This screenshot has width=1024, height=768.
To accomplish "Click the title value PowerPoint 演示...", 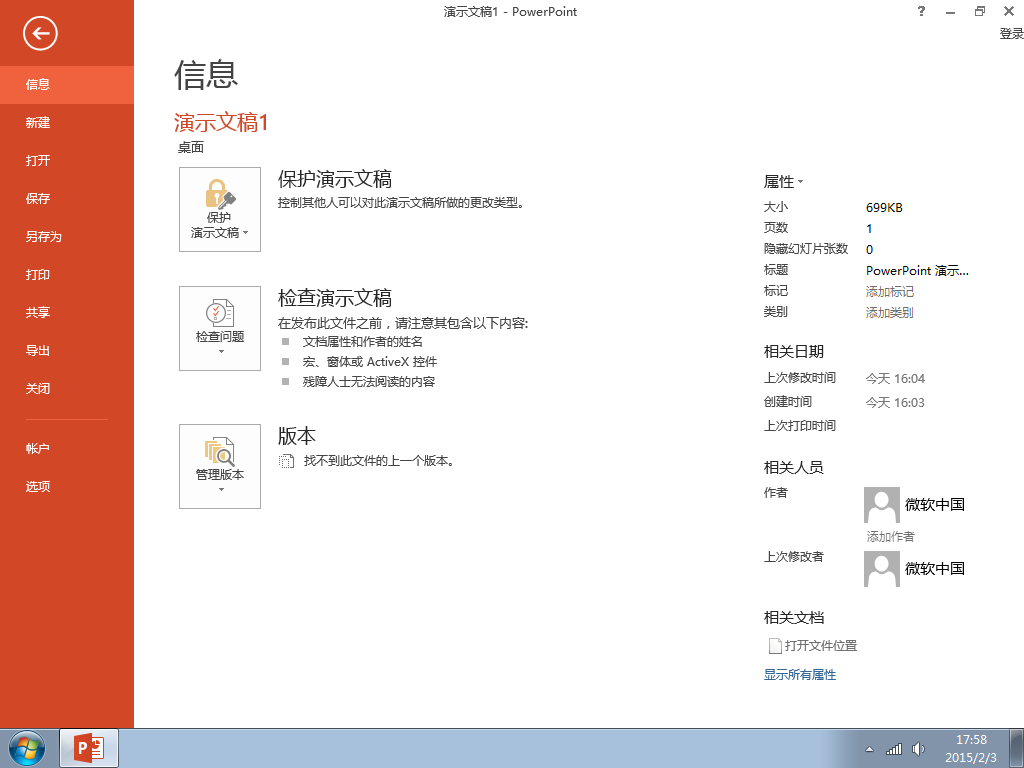I will click(917, 270).
